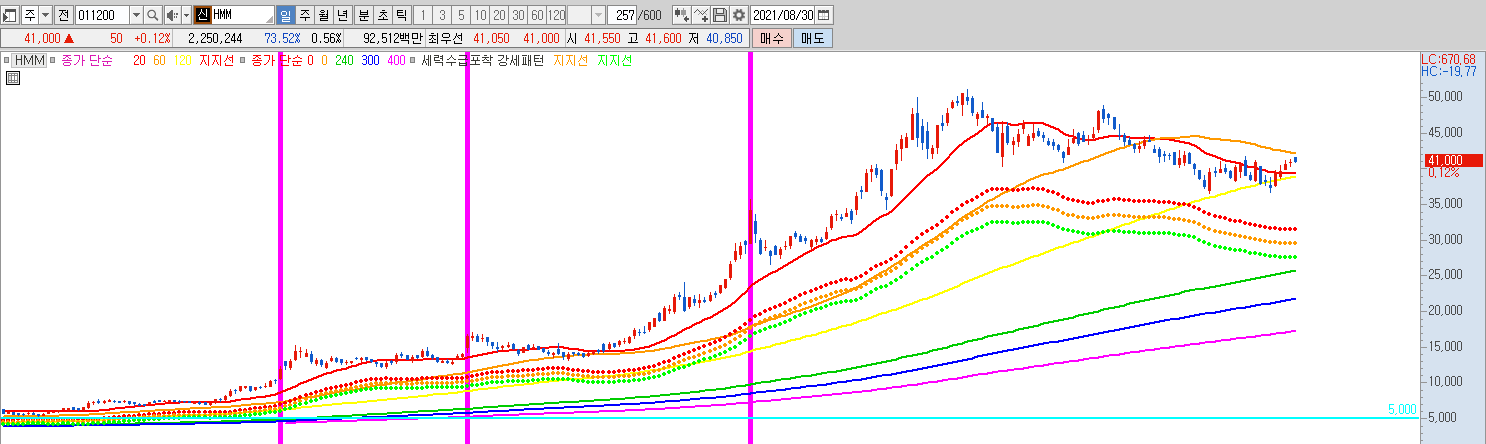Viewport: 1486px width, 444px height.
Task: Click the grid table icon below legend
Action: tap(13, 79)
